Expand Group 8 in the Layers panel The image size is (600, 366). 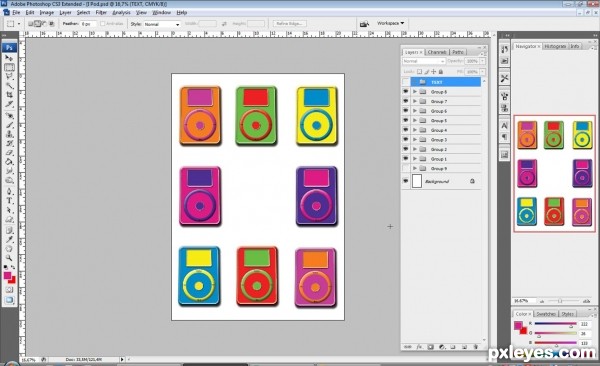point(415,92)
